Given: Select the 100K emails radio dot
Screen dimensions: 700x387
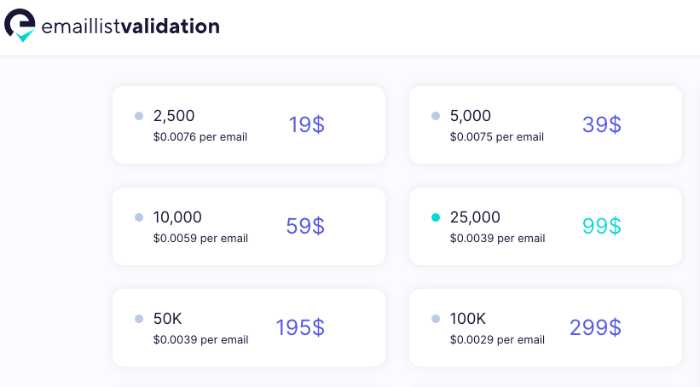Looking at the screenshot, I should (436, 319).
